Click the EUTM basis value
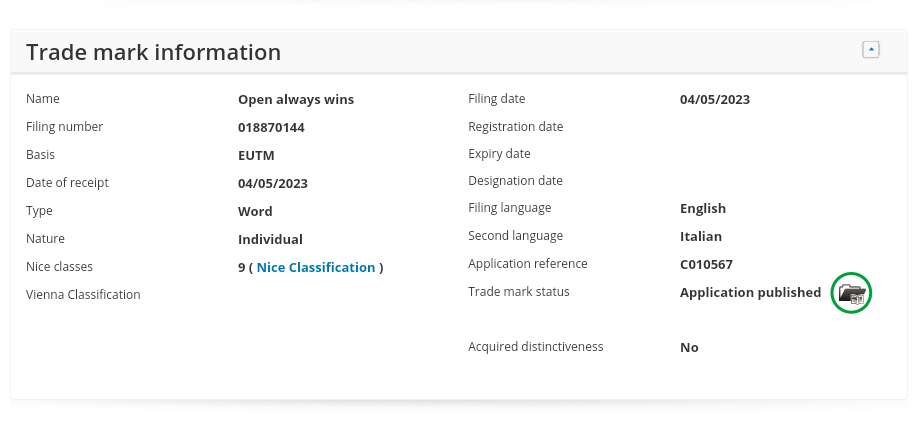The width and height of the screenshot is (922, 429). pos(256,156)
